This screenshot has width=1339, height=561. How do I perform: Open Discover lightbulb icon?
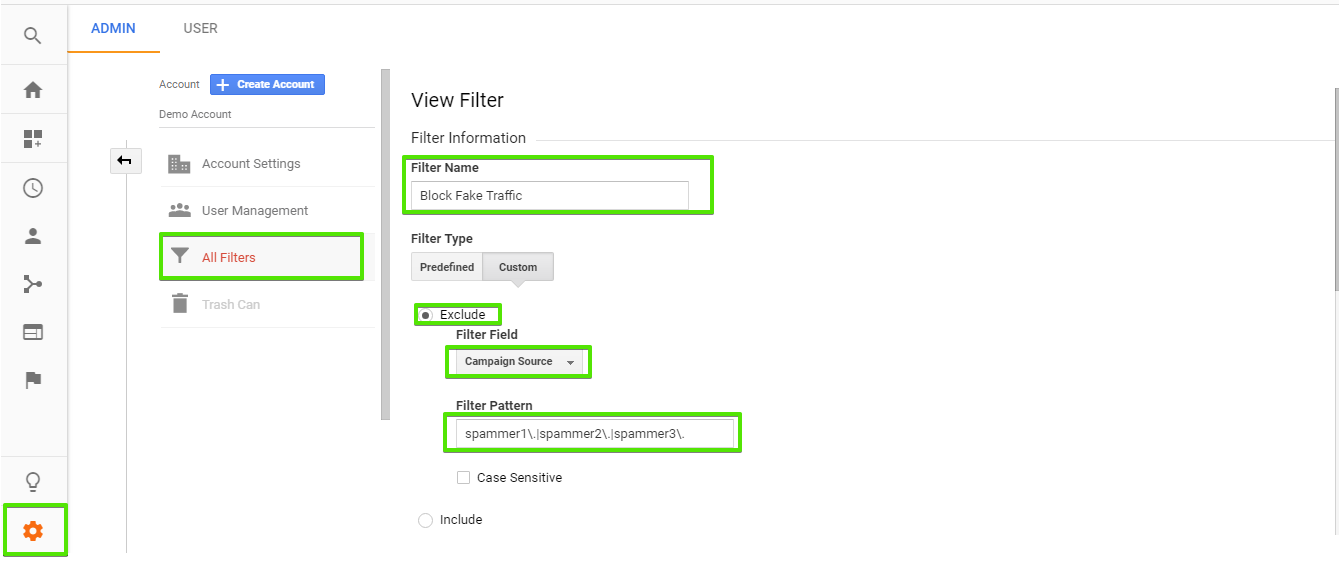[x=33, y=483]
